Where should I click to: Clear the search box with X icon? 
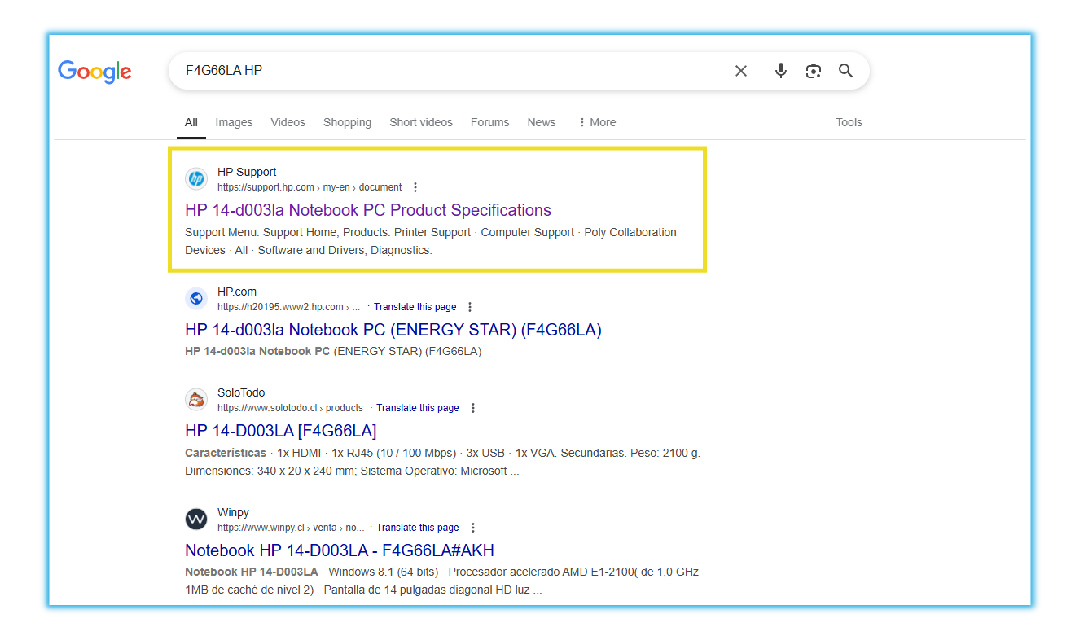pyautogui.click(x=741, y=71)
